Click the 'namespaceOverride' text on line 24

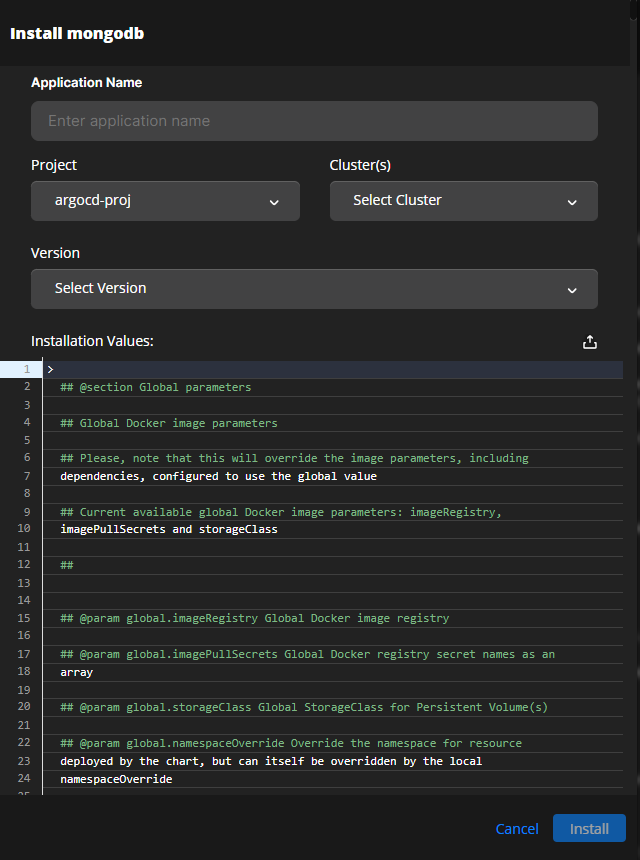tap(116, 779)
